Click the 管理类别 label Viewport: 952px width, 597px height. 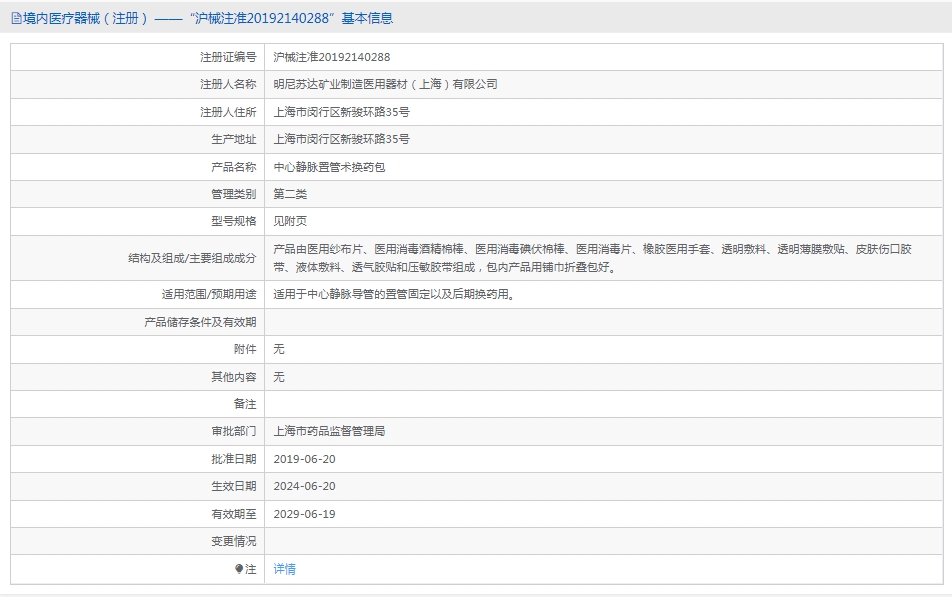point(234,194)
